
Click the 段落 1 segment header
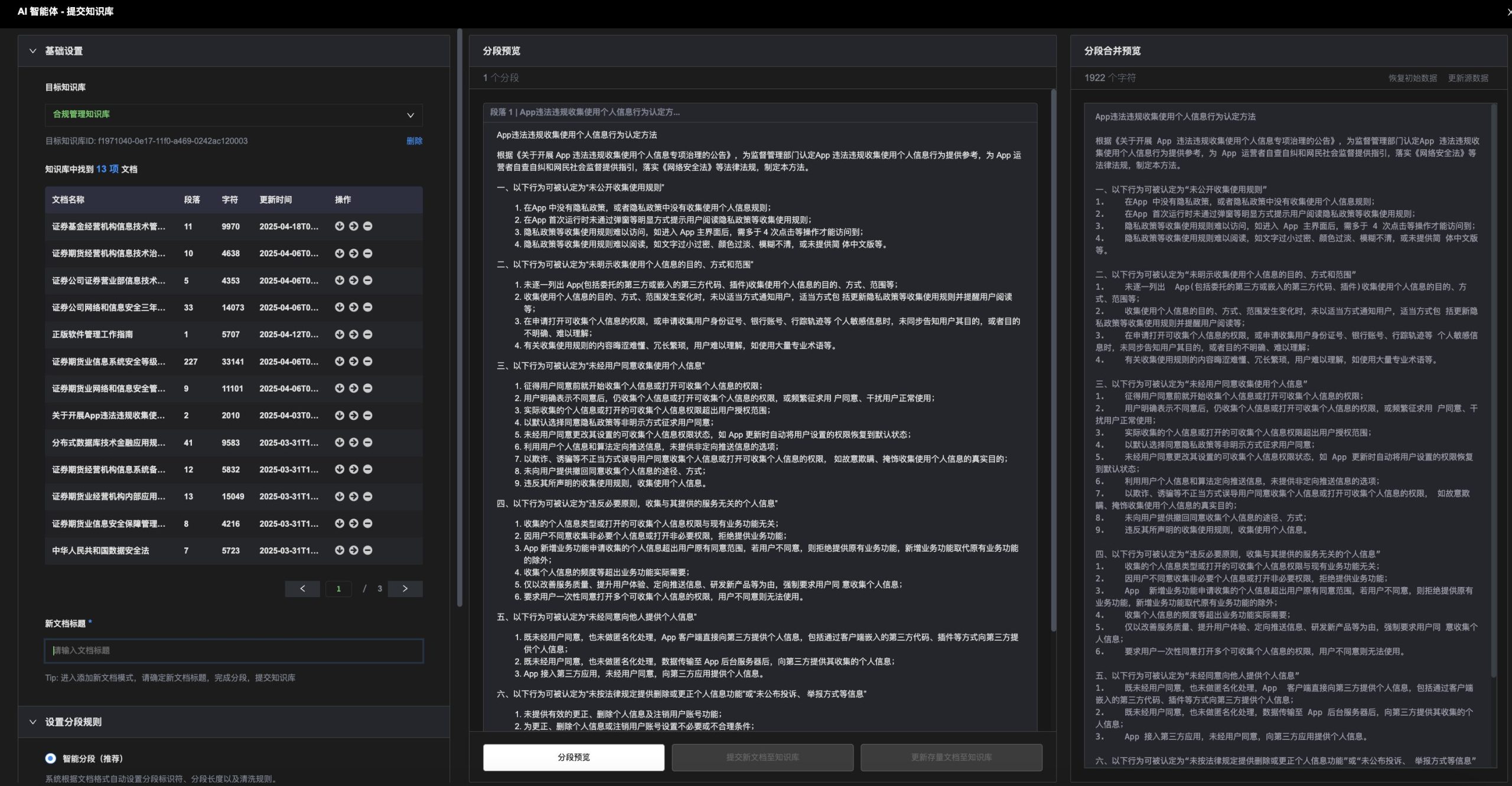[x=760, y=112]
